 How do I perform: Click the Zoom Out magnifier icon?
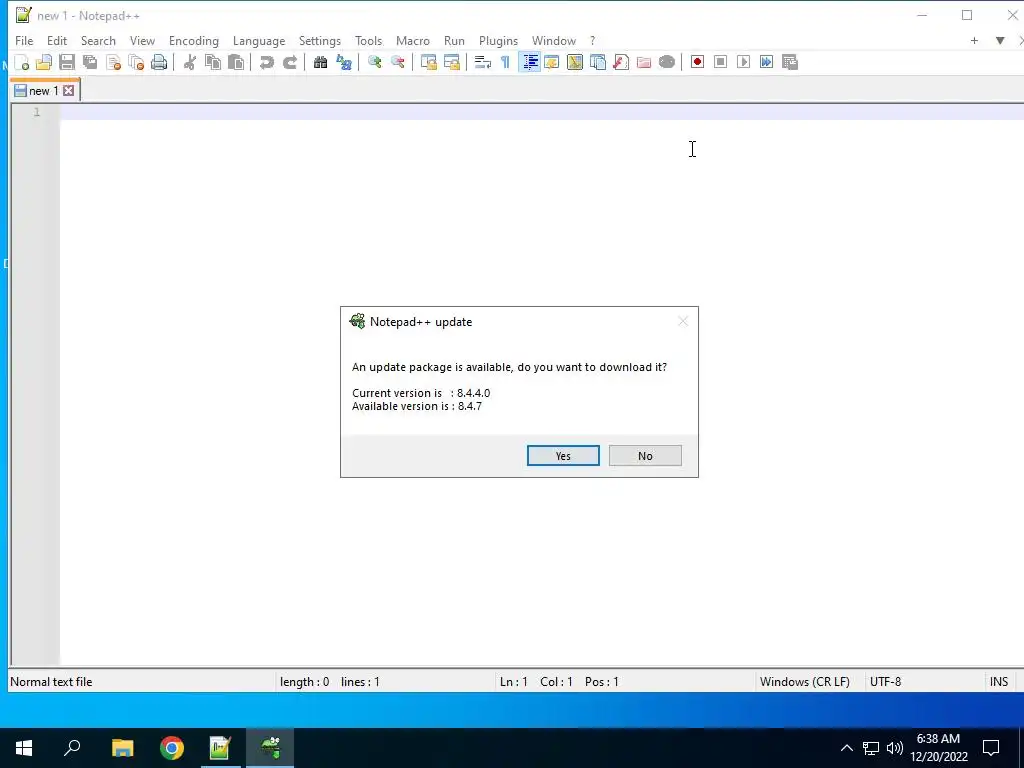(x=397, y=62)
